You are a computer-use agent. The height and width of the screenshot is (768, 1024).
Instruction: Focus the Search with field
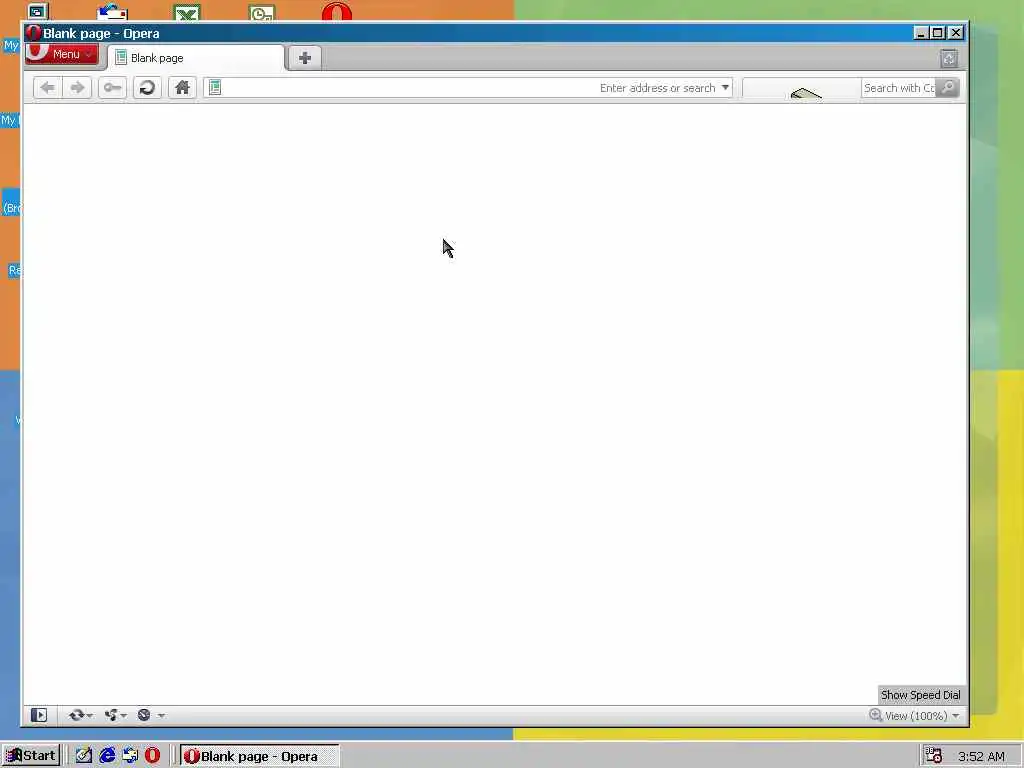click(899, 88)
